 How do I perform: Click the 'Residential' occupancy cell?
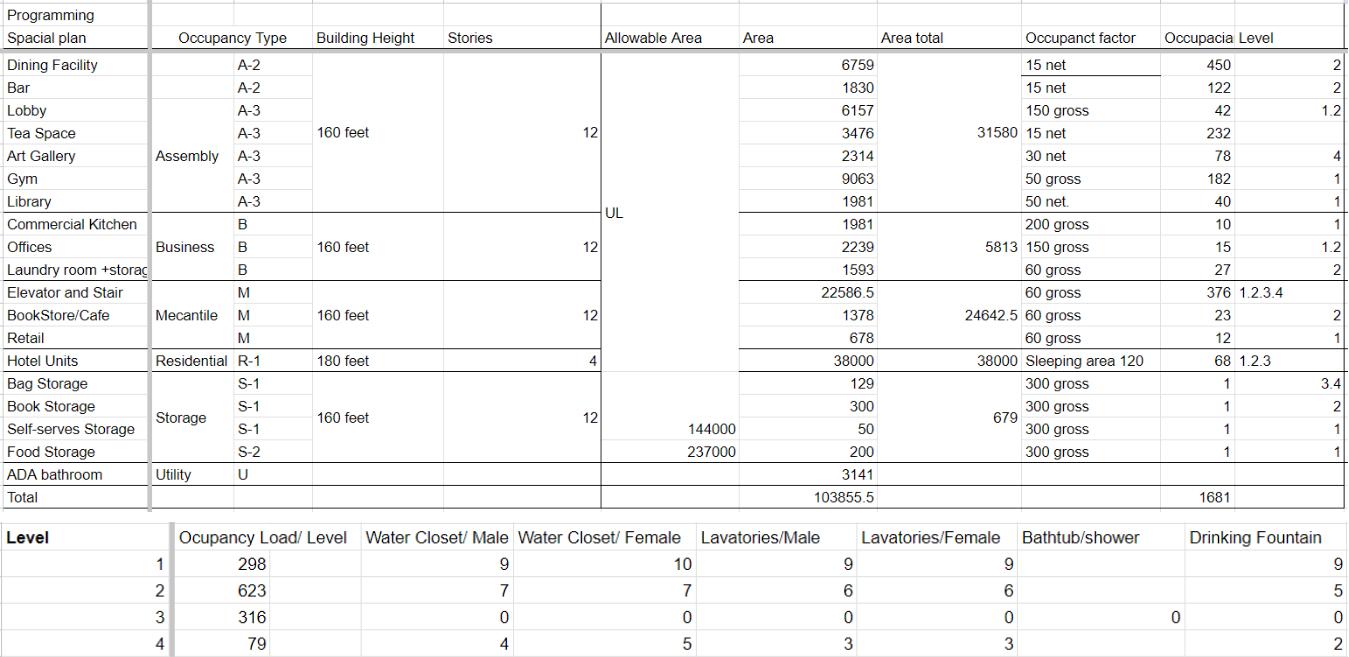pyautogui.click(x=192, y=361)
